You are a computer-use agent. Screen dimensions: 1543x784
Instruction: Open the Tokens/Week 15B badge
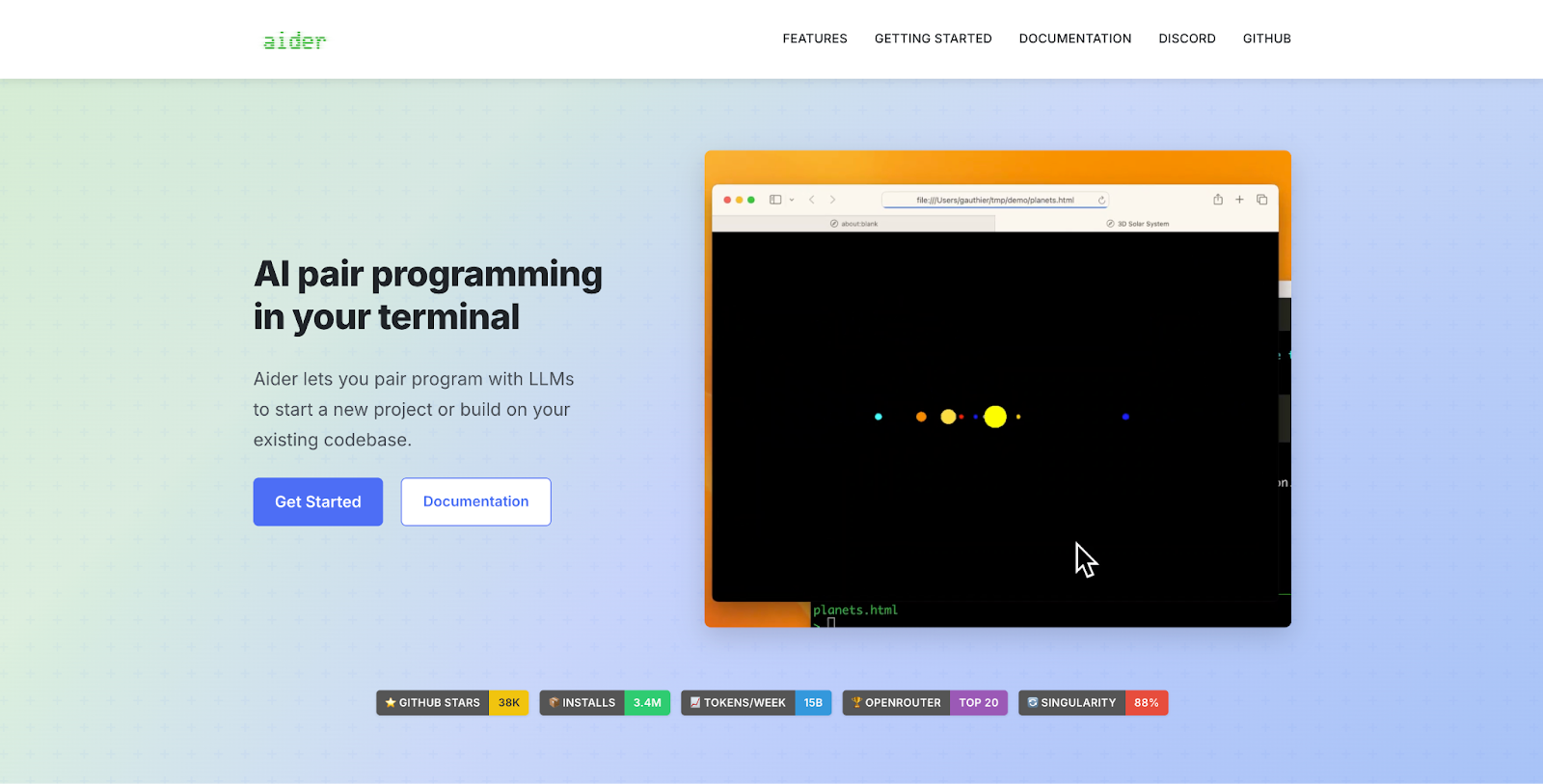pyautogui.click(x=756, y=703)
